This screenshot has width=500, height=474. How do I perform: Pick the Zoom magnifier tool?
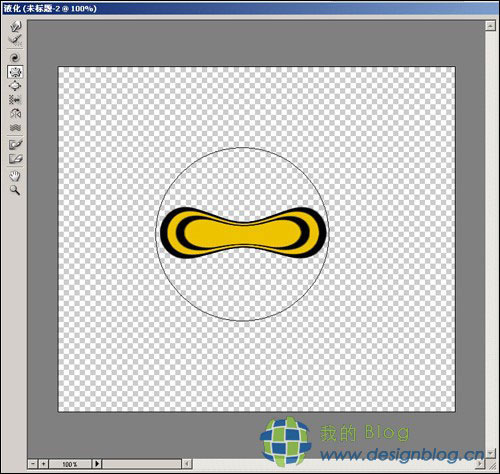(15, 190)
